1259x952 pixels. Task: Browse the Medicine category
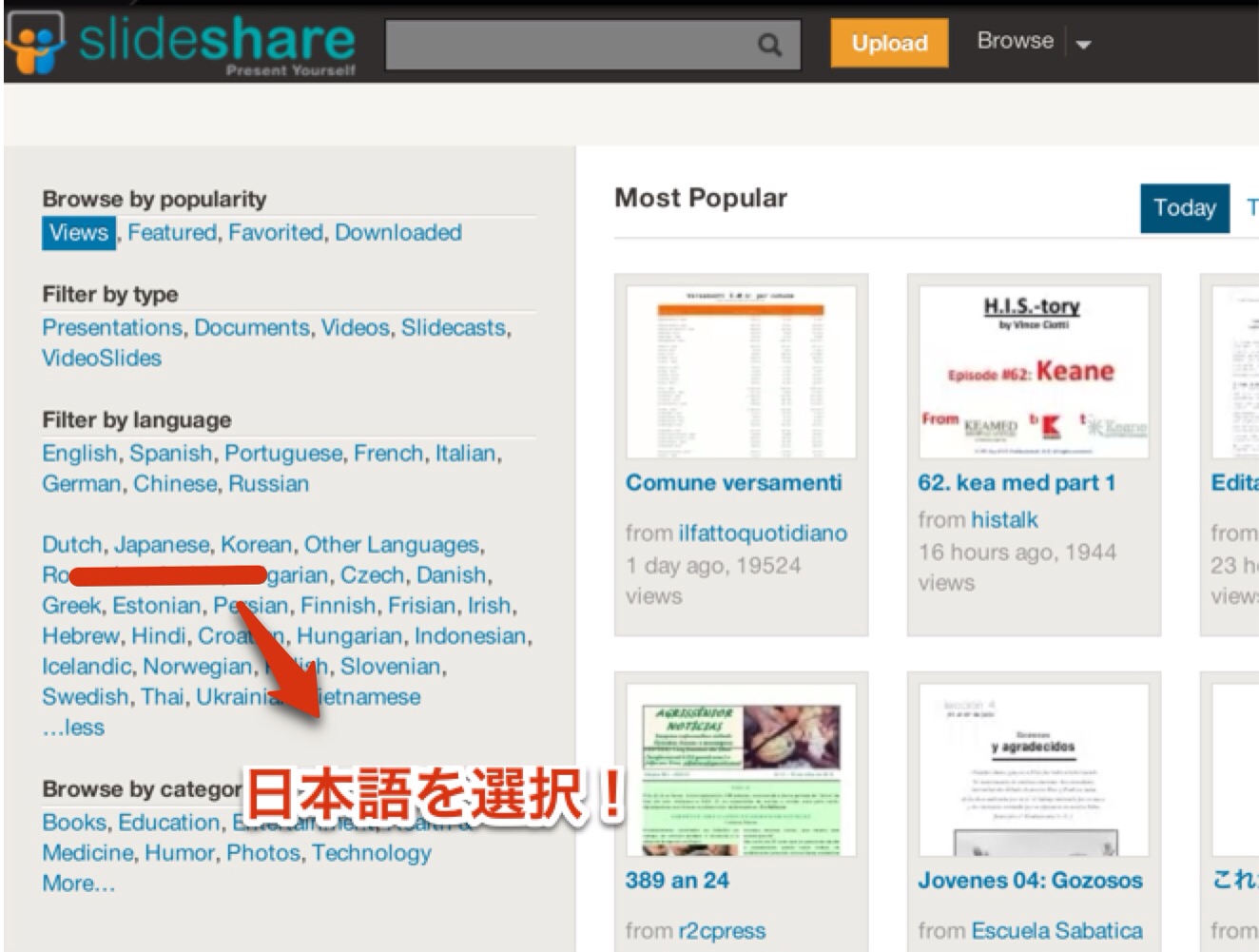click(x=87, y=852)
